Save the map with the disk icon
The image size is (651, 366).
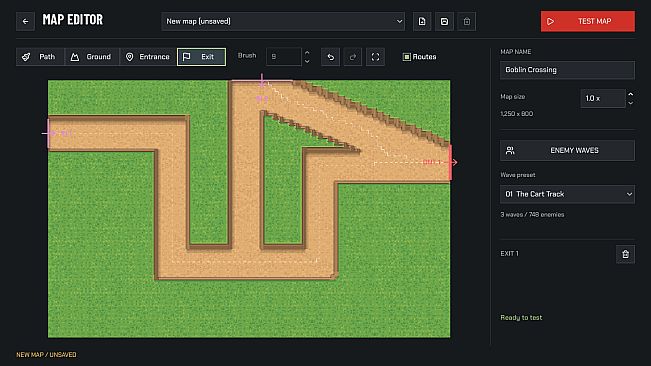(444, 21)
